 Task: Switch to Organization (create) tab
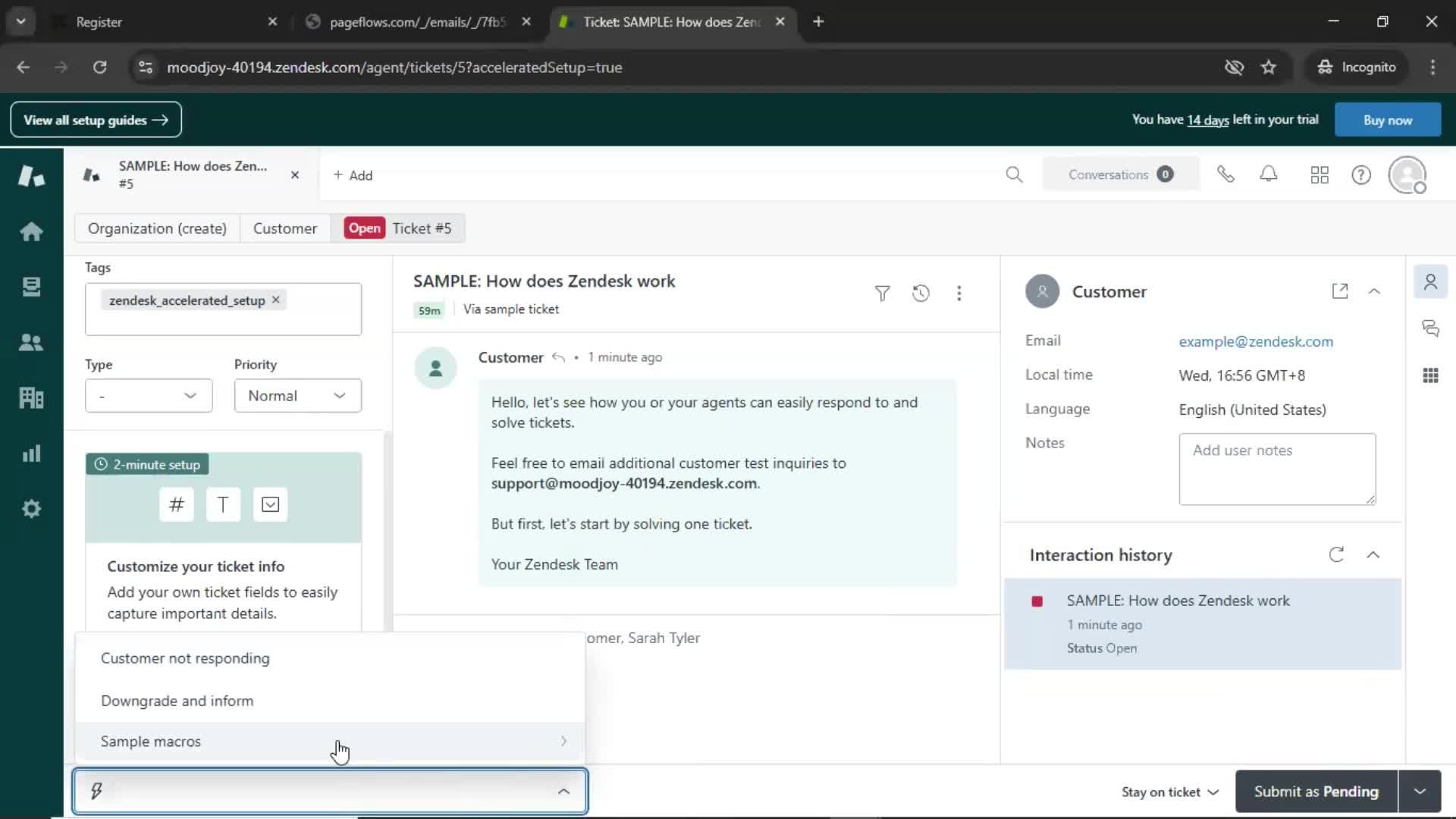pos(157,228)
